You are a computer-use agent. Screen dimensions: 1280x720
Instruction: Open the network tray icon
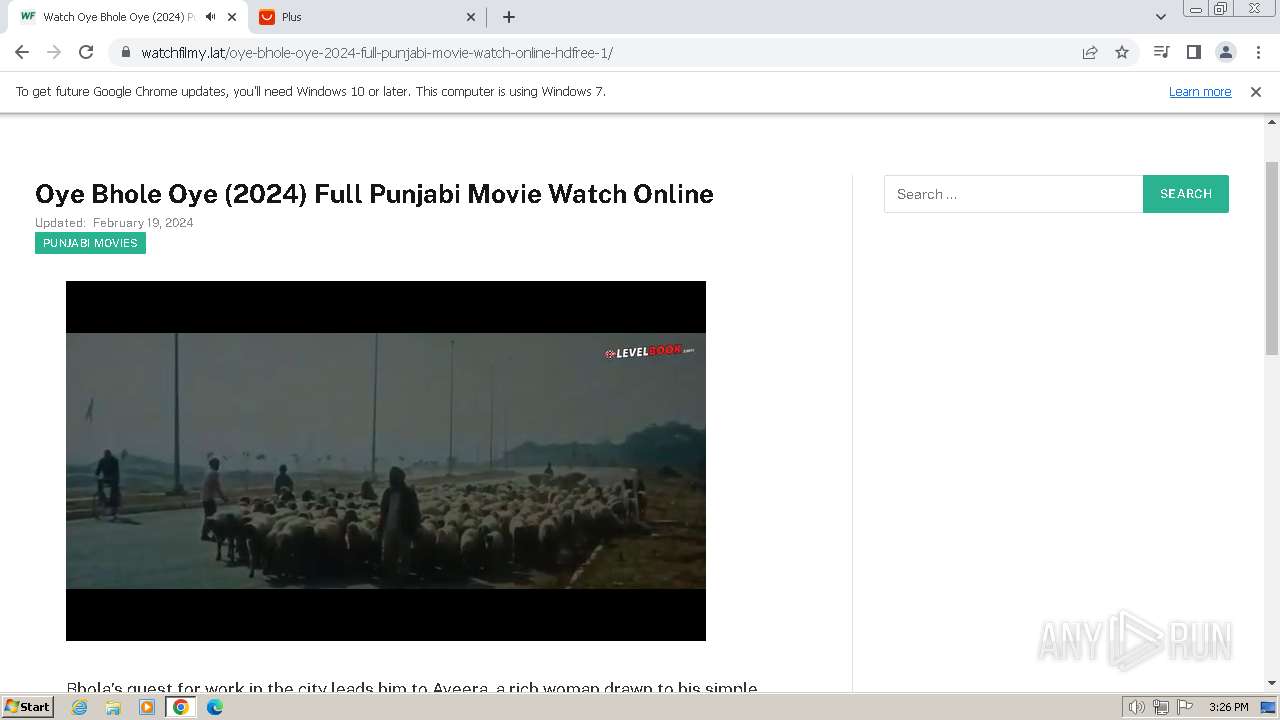click(x=1161, y=707)
